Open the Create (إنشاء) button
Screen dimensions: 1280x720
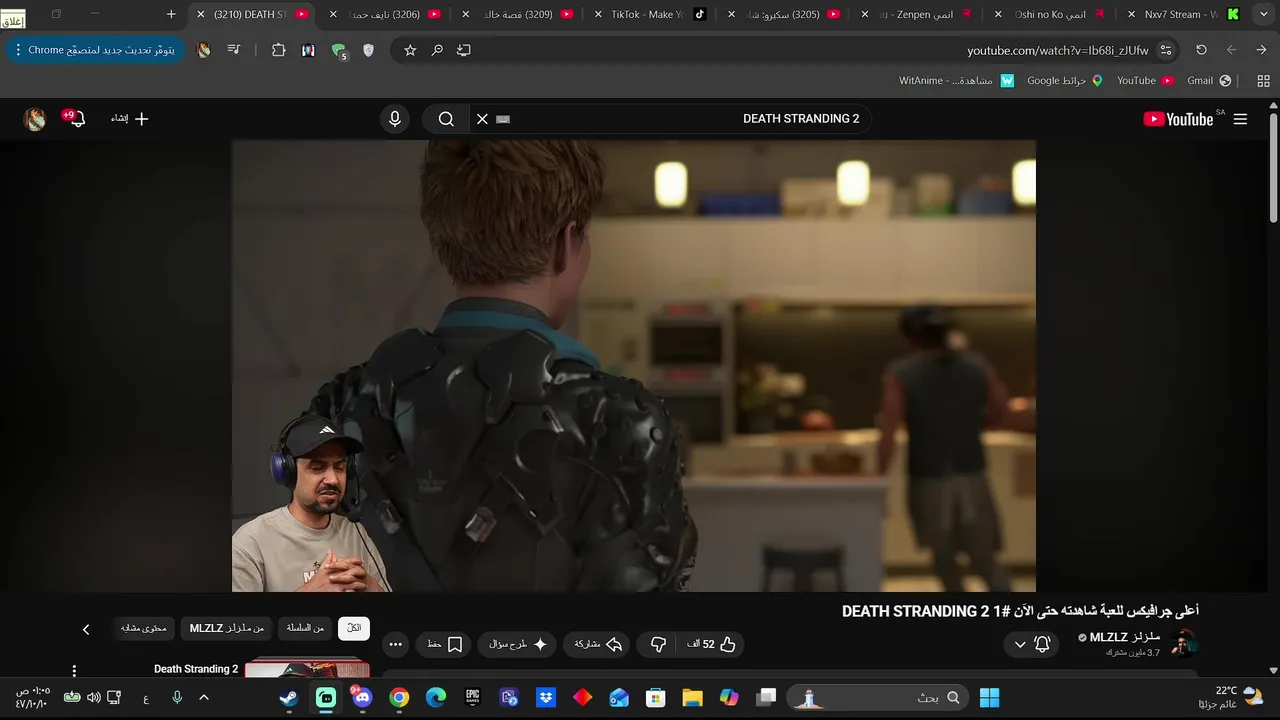[130, 119]
